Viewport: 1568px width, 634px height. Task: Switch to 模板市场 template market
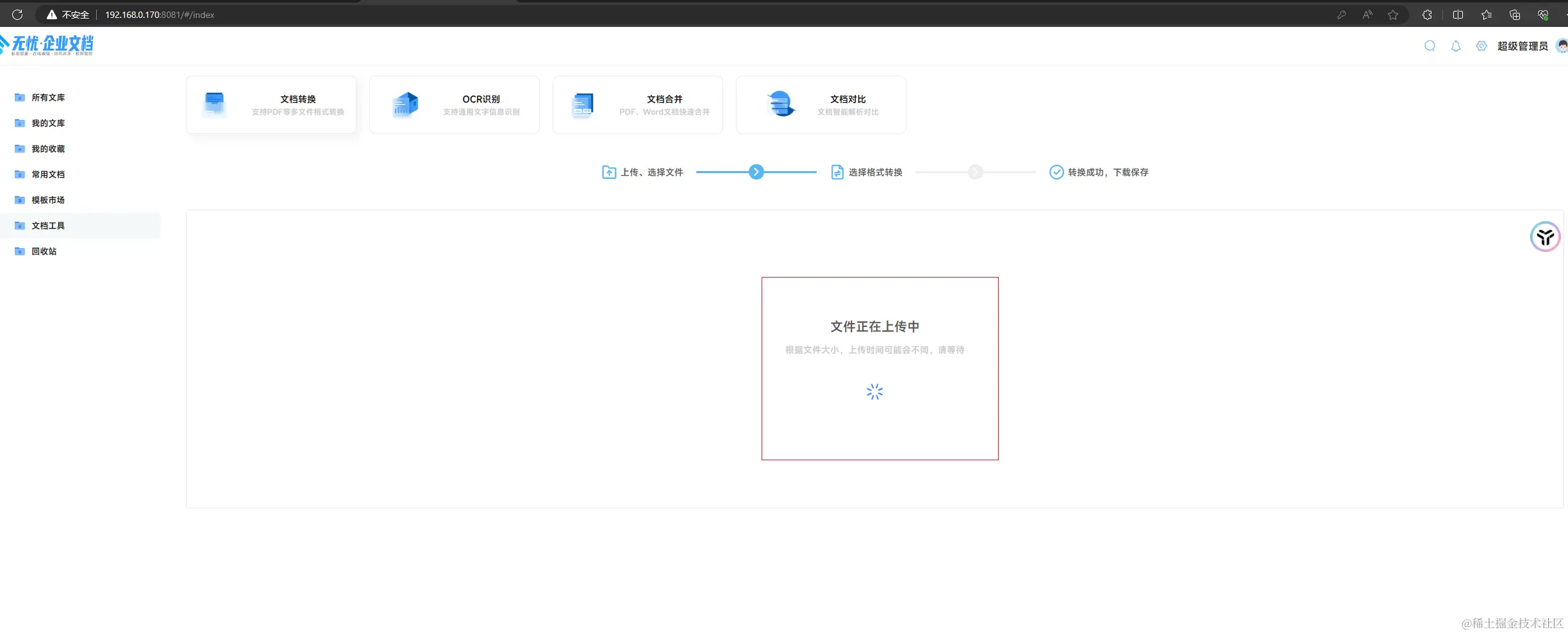click(x=47, y=199)
